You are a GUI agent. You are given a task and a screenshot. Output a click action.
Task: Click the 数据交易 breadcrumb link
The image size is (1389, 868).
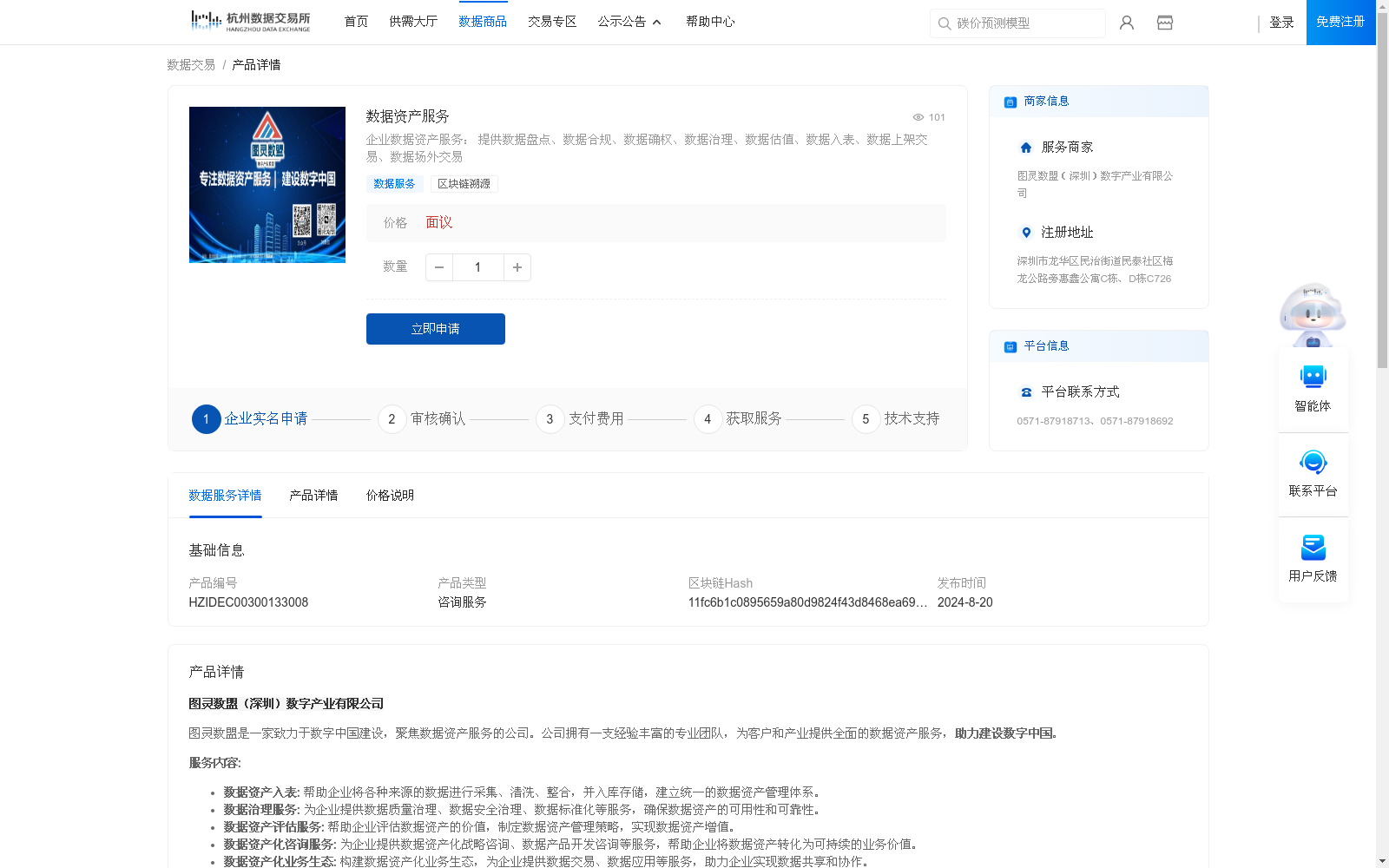coord(191,65)
